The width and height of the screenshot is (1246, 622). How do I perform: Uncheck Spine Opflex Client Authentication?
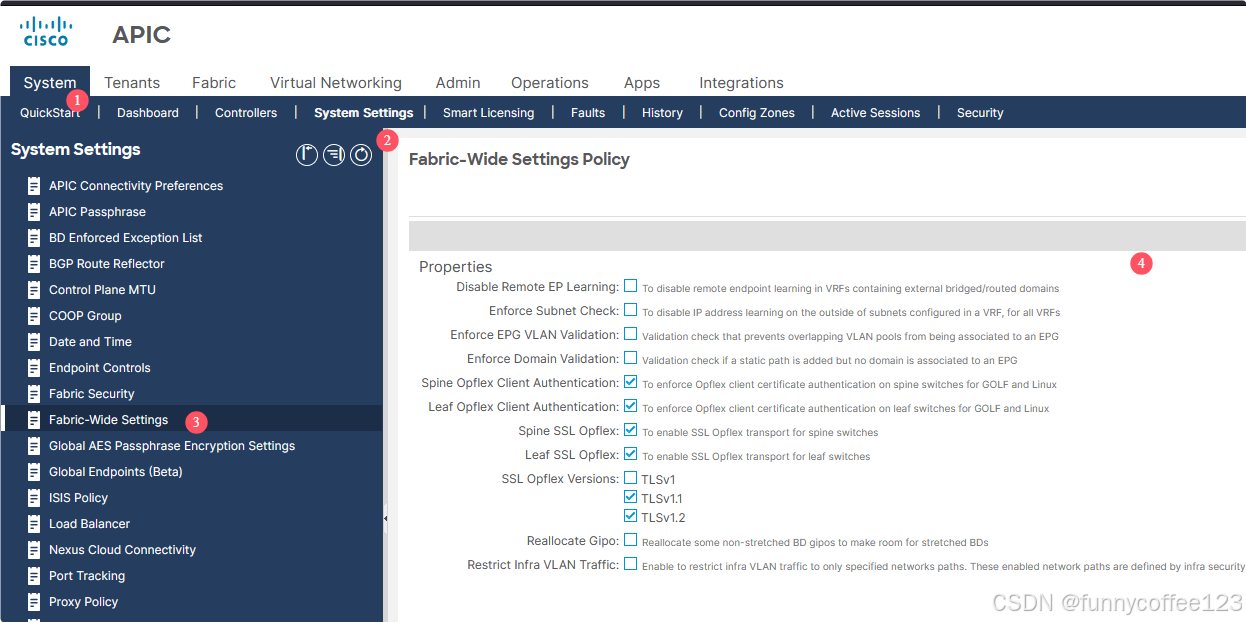pyautogui.click(x=630, y=382)
